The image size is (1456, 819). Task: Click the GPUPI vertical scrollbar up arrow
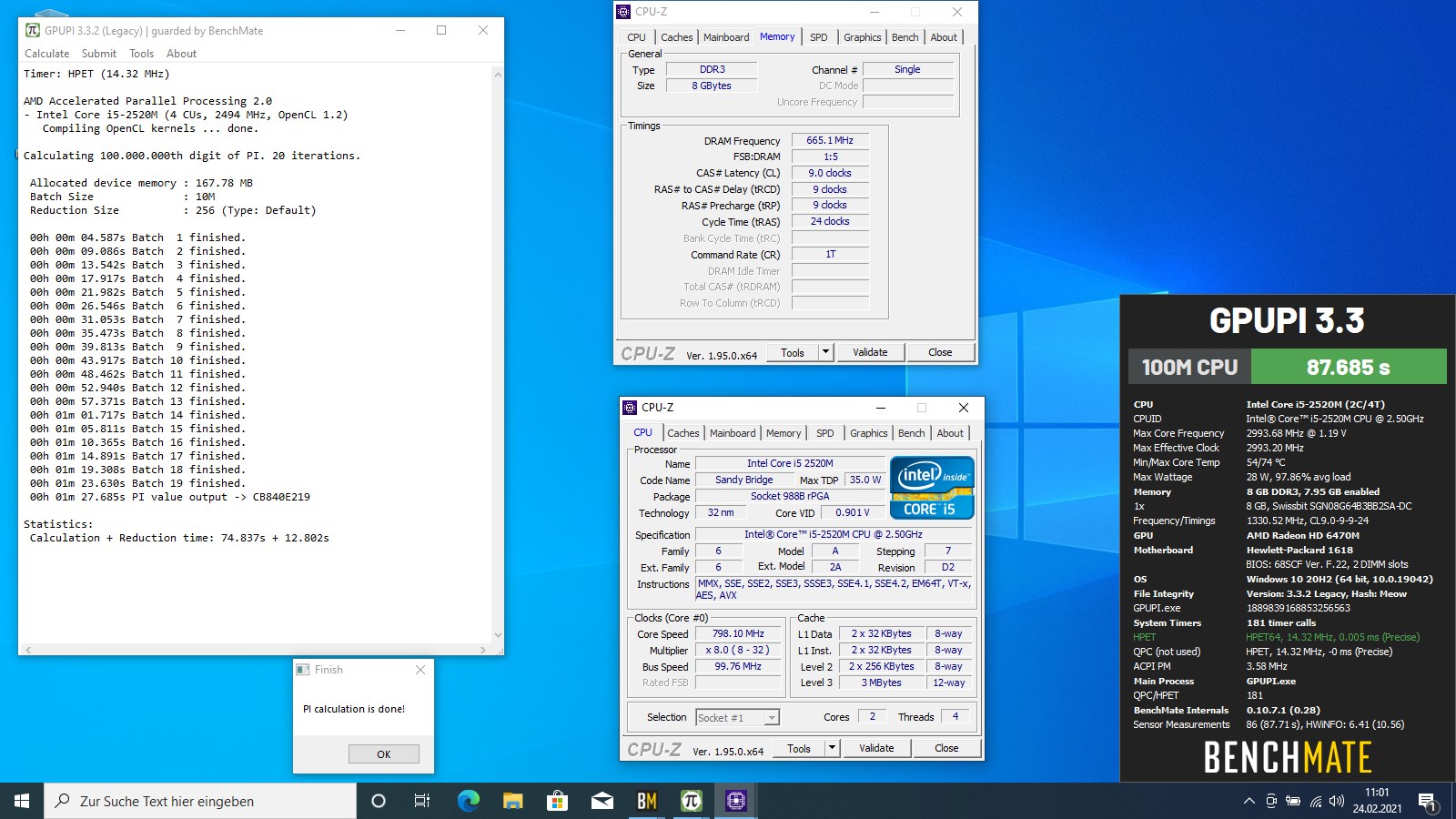[x=498, y=75]
